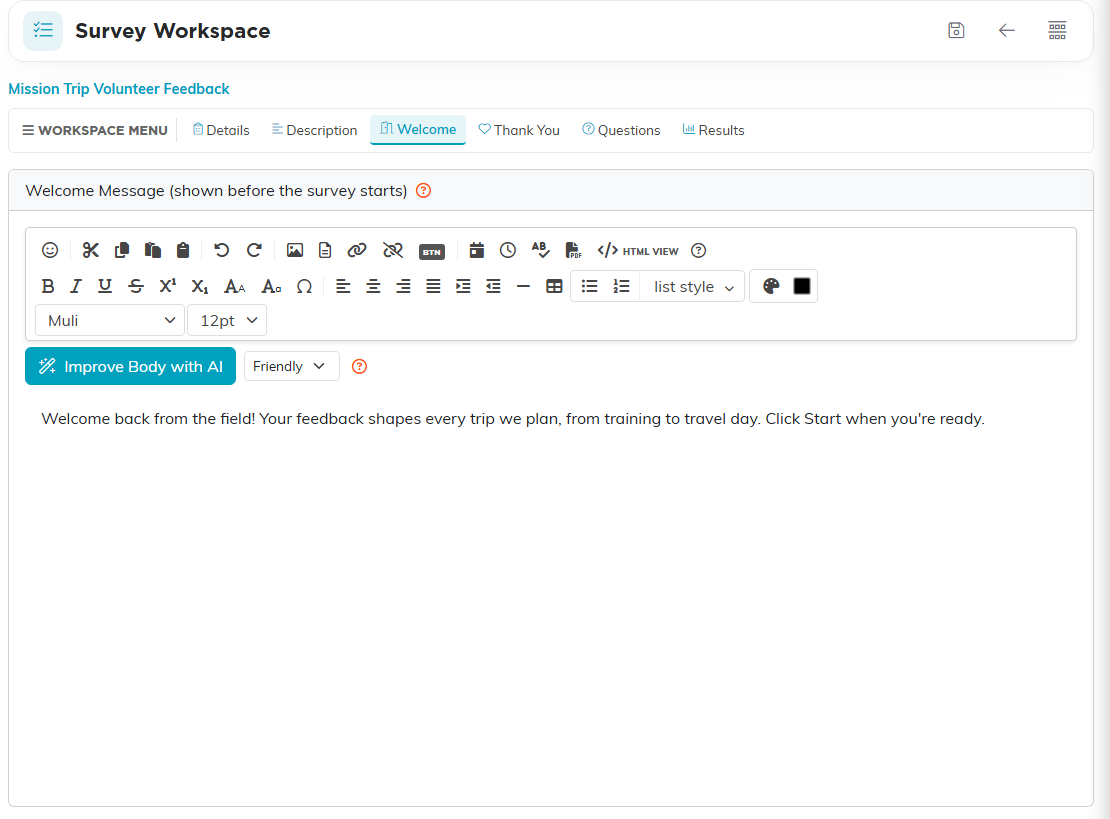The image size is (1110, 819).
Task: Open the Muli font family dropdown
Action: [x=110, y=321]
